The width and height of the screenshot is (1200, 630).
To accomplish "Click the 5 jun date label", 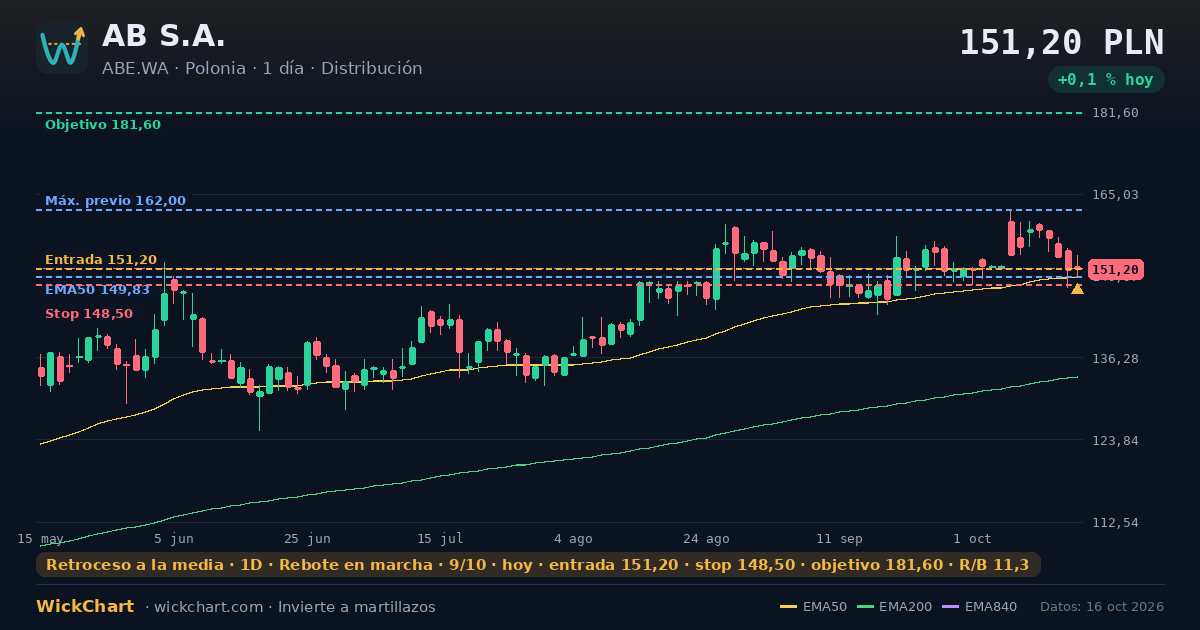I will (x=174, y=538).
